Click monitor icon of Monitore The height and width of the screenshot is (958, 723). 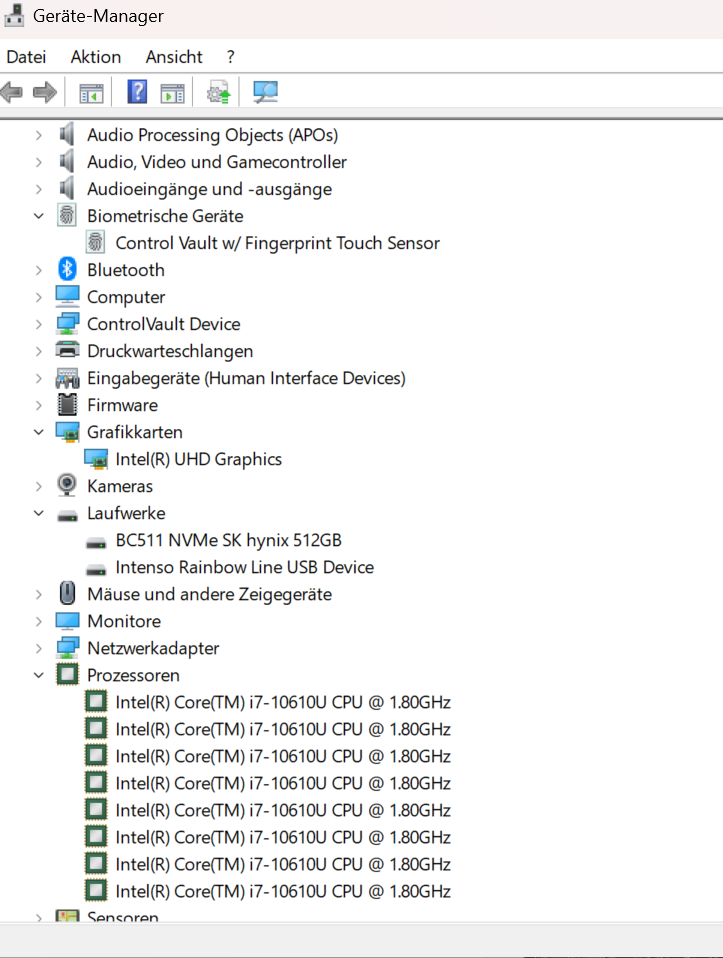point(67,621)
